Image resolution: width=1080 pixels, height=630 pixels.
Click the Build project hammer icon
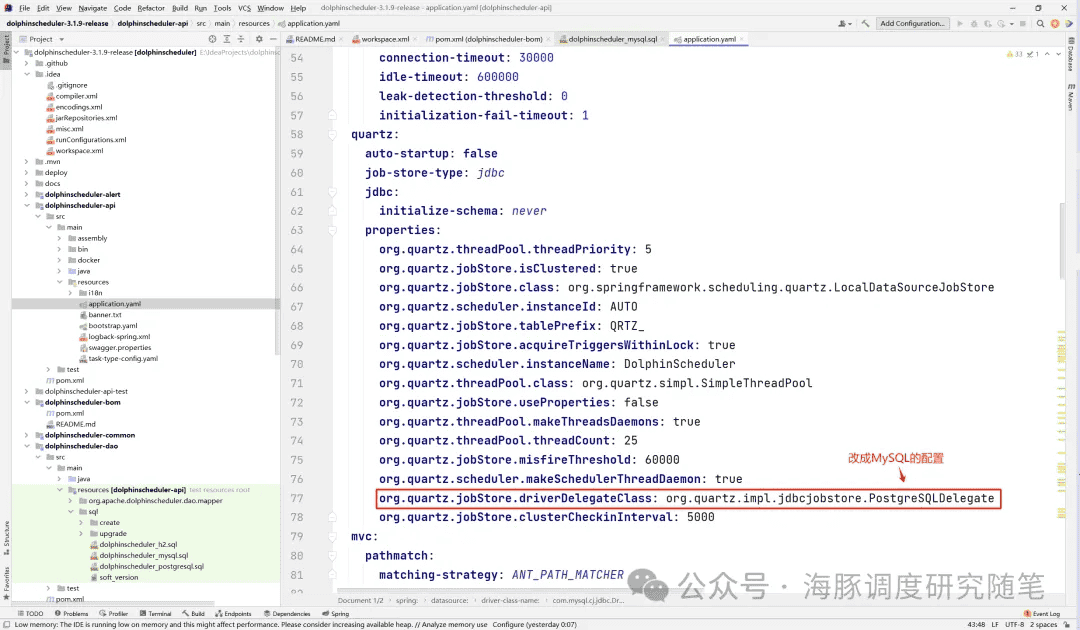(x=865, y=23)
